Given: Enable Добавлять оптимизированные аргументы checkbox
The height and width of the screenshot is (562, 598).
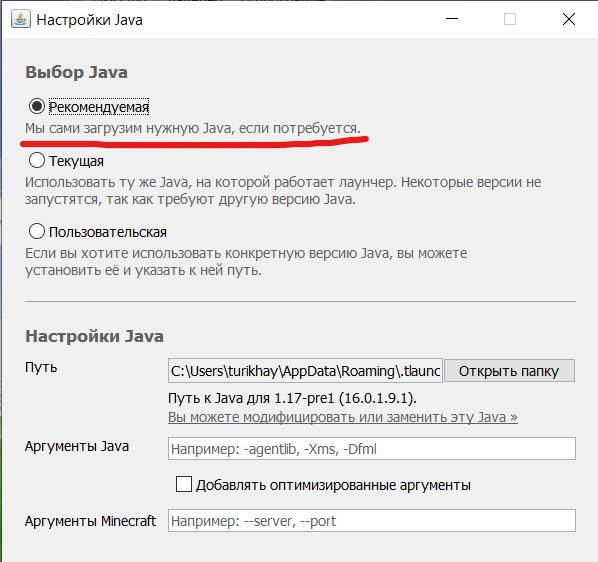Looking at the screenshot, I should point(184,484).
